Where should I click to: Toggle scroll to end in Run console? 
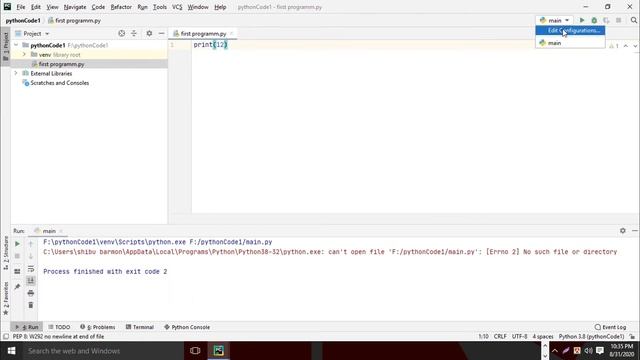[x=31, y=281]
